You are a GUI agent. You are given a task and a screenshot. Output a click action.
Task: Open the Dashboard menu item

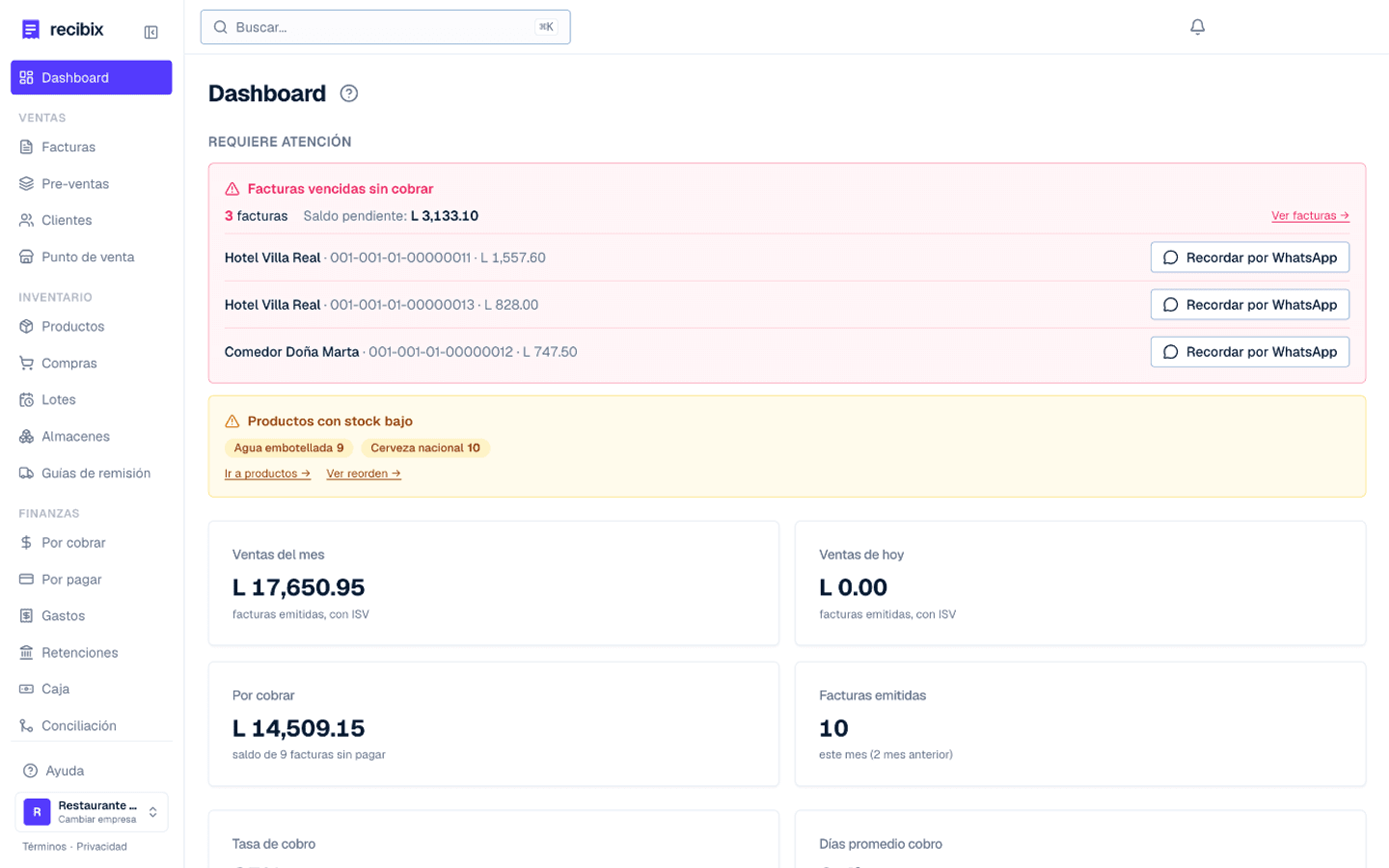pyautogui.click(x=92, y=77)
